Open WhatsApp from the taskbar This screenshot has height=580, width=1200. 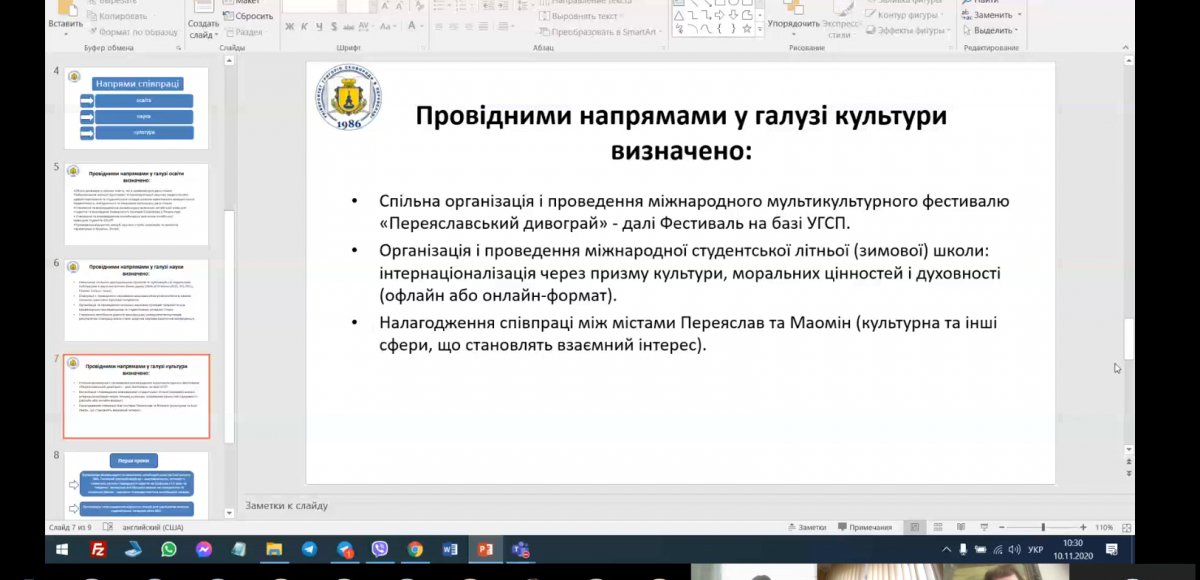(168, 549)
